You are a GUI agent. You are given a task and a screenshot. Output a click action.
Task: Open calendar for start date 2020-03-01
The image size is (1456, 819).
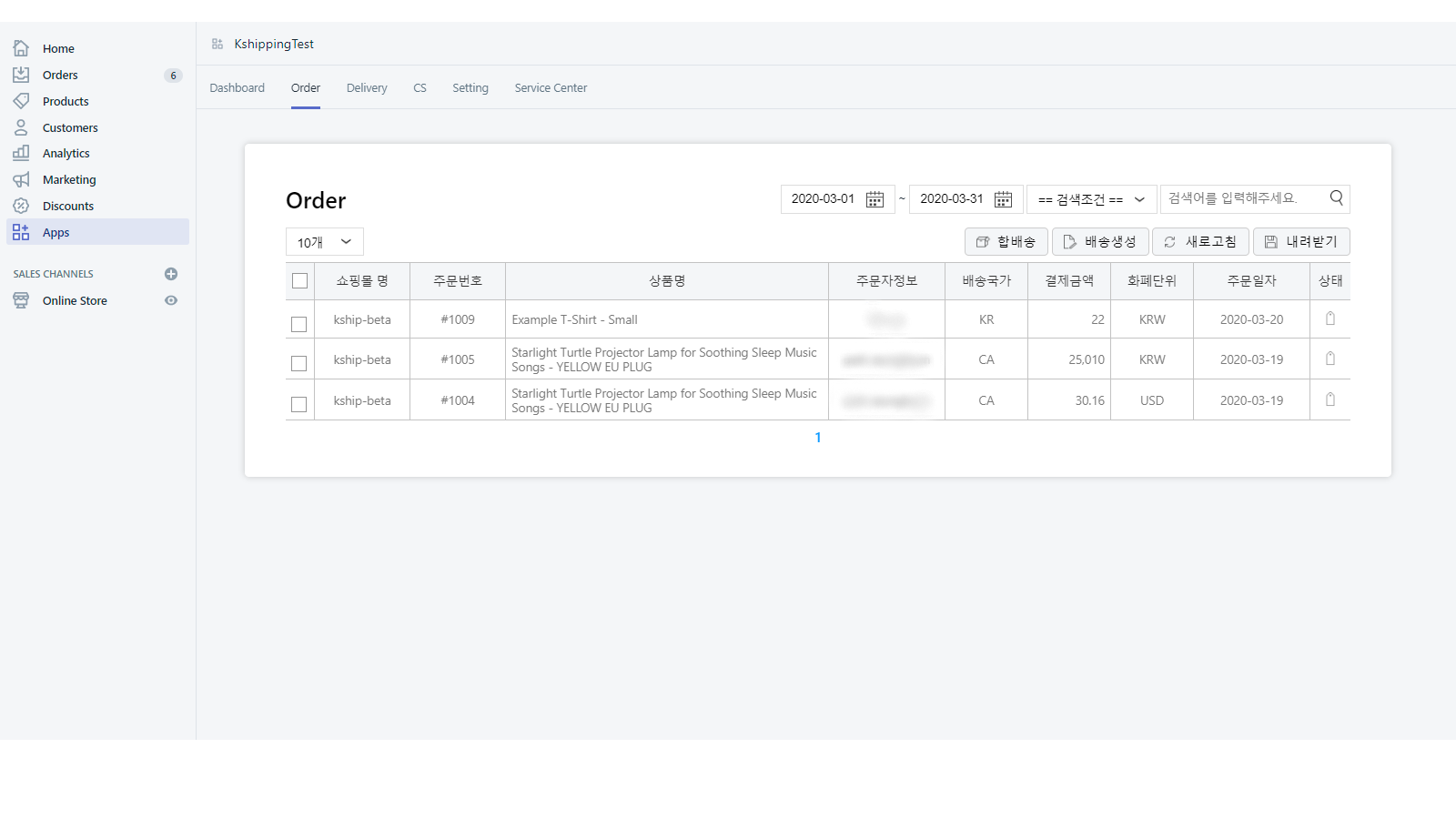pos(875,199)
